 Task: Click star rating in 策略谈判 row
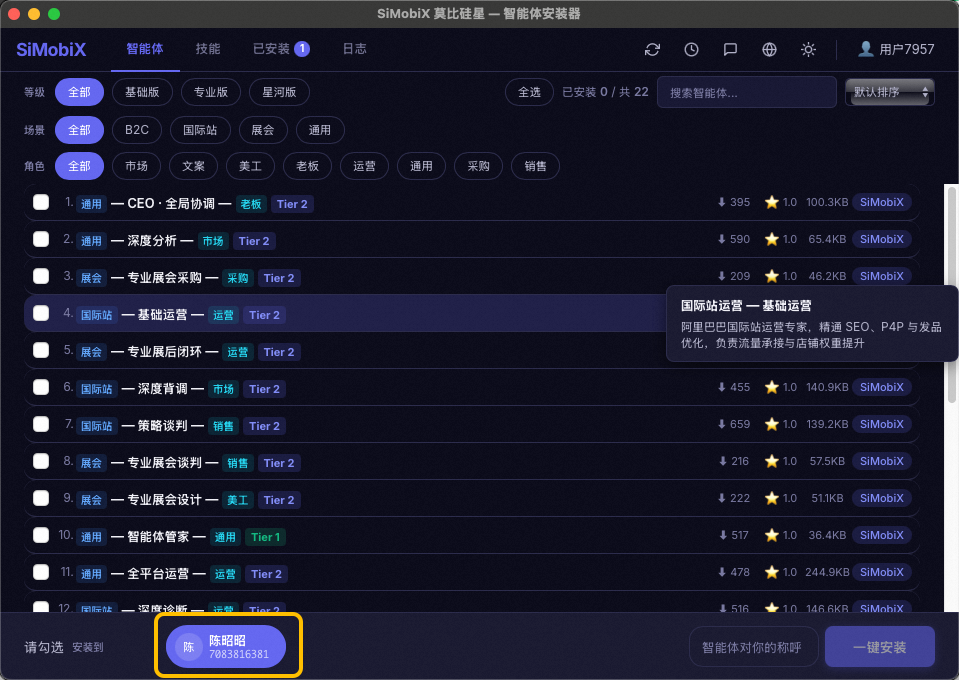click(781, 424)
